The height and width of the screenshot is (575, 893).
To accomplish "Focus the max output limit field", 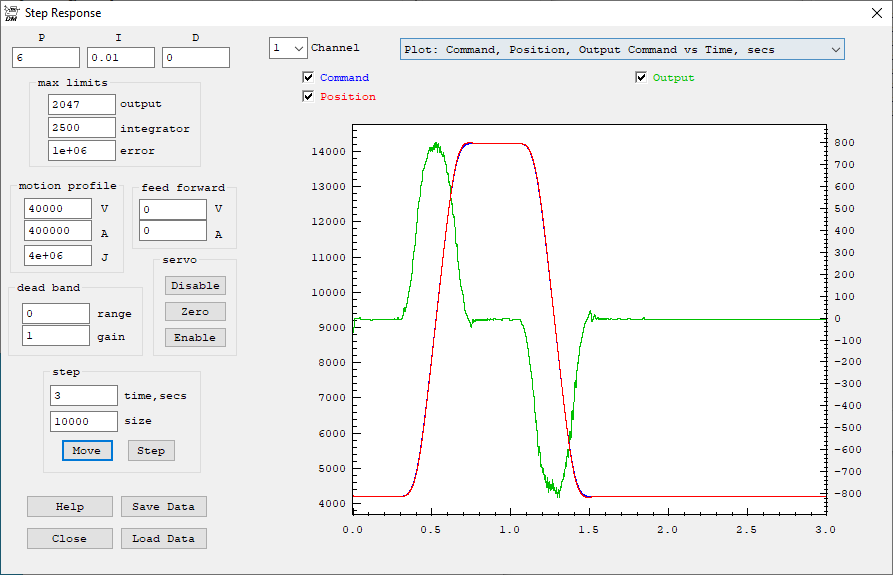I will tap(81, 104).
